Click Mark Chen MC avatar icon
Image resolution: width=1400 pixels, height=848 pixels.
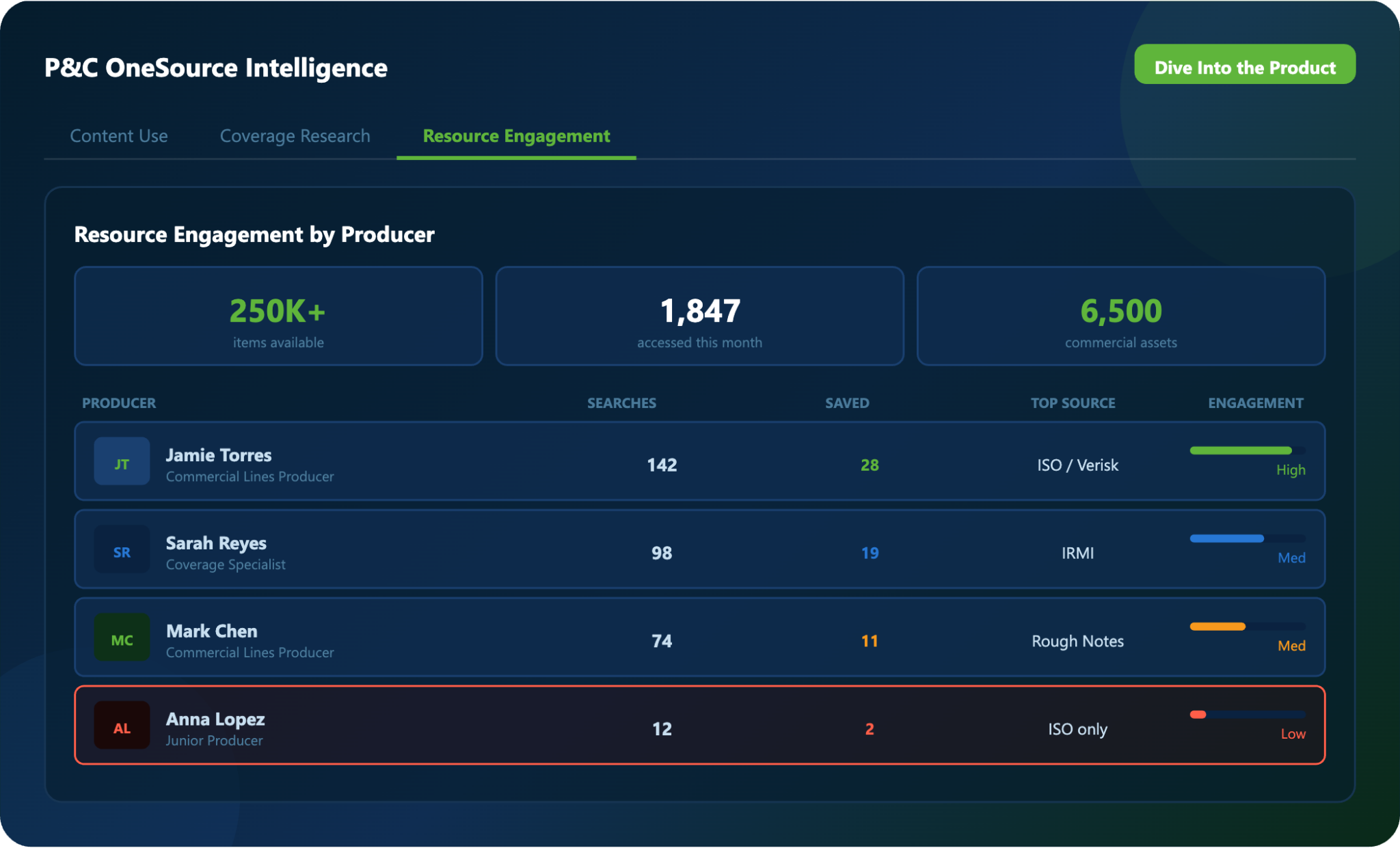[122, 638]
